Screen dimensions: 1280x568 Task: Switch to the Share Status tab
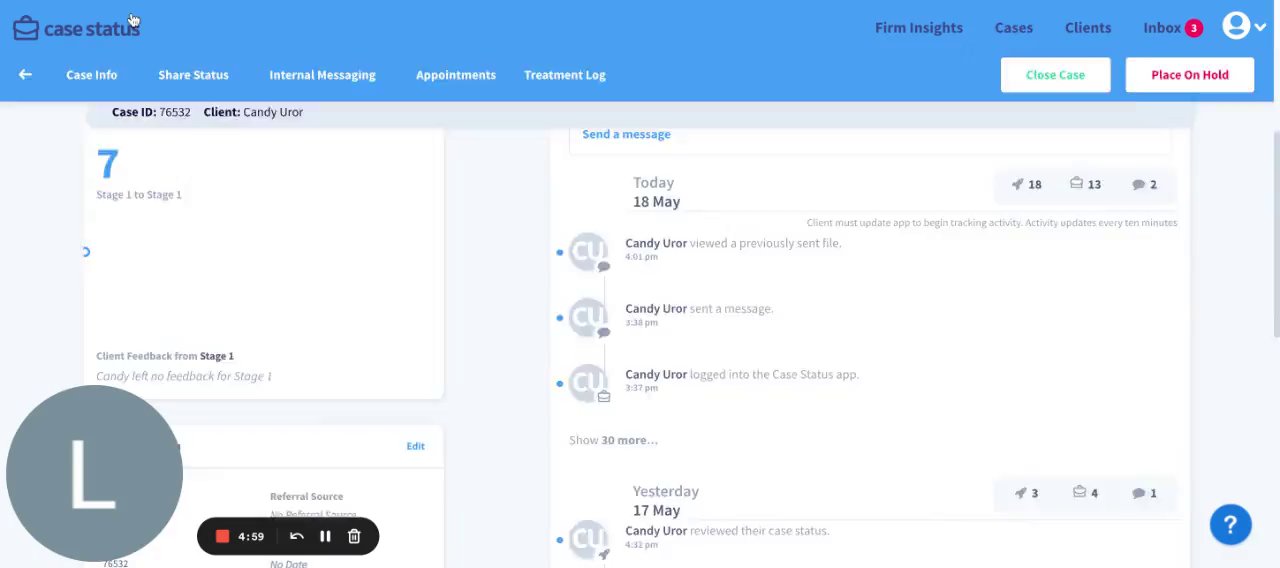(193, 75)
